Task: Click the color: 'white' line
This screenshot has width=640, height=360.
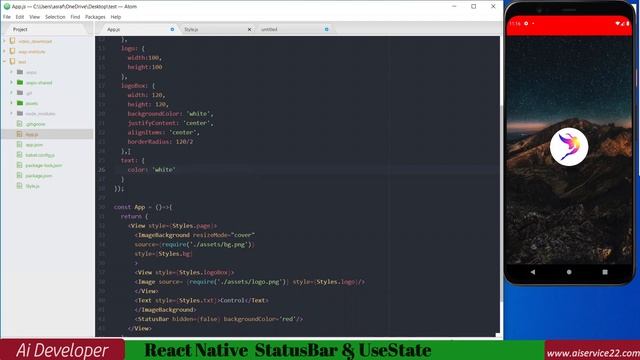Action: (151, 170)
